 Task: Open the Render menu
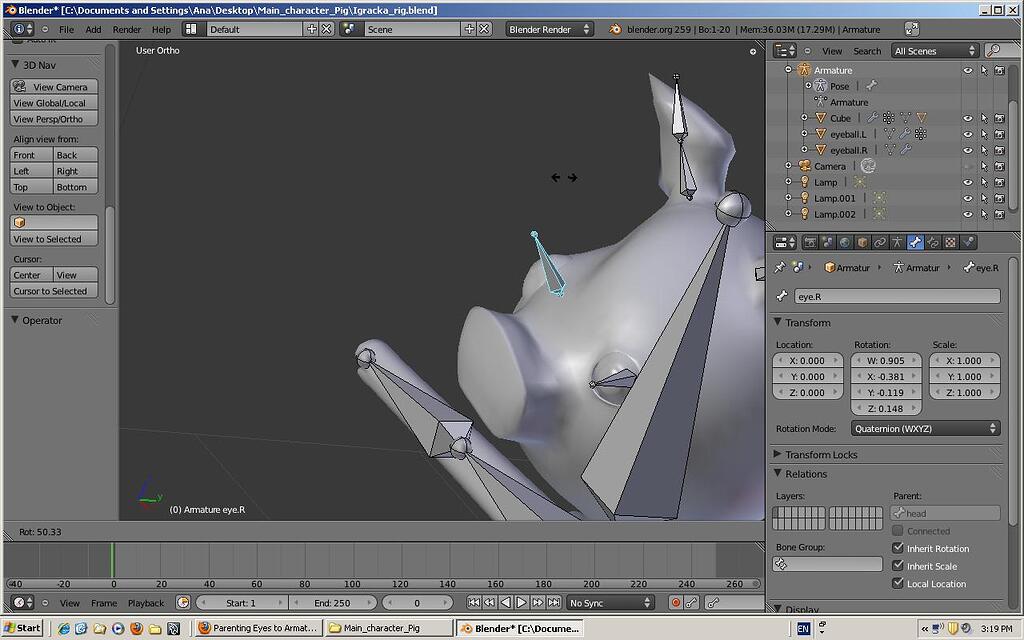tap(127, 29)
